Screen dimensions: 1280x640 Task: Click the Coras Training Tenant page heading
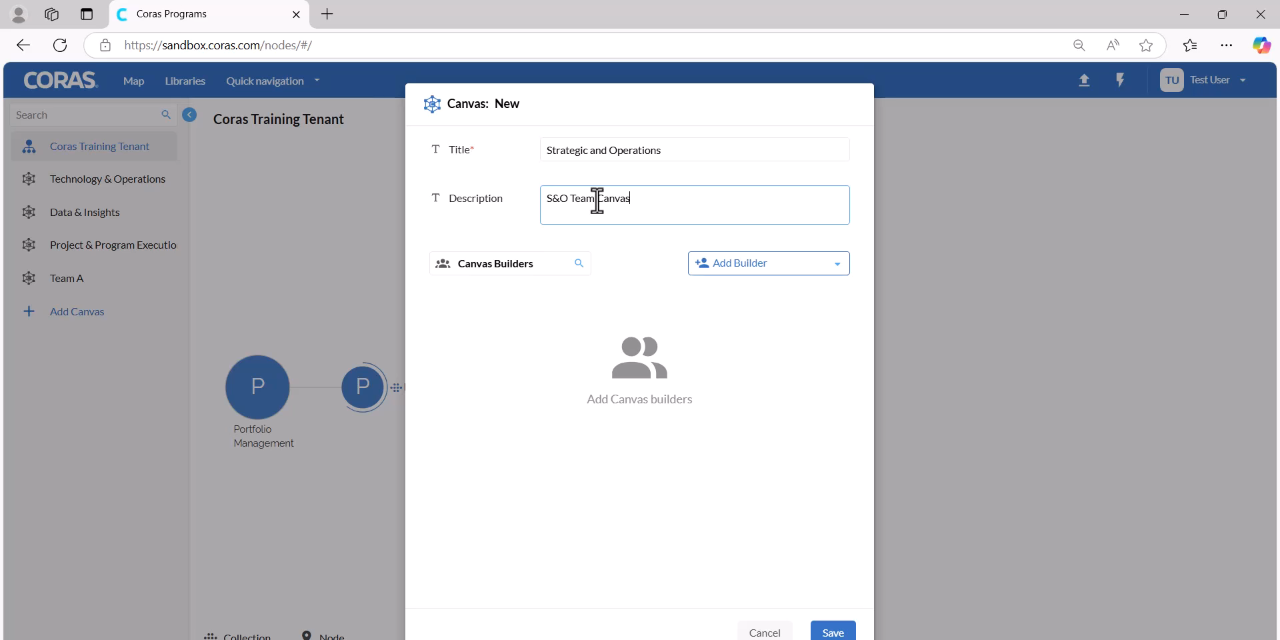(x=278, y=119)
